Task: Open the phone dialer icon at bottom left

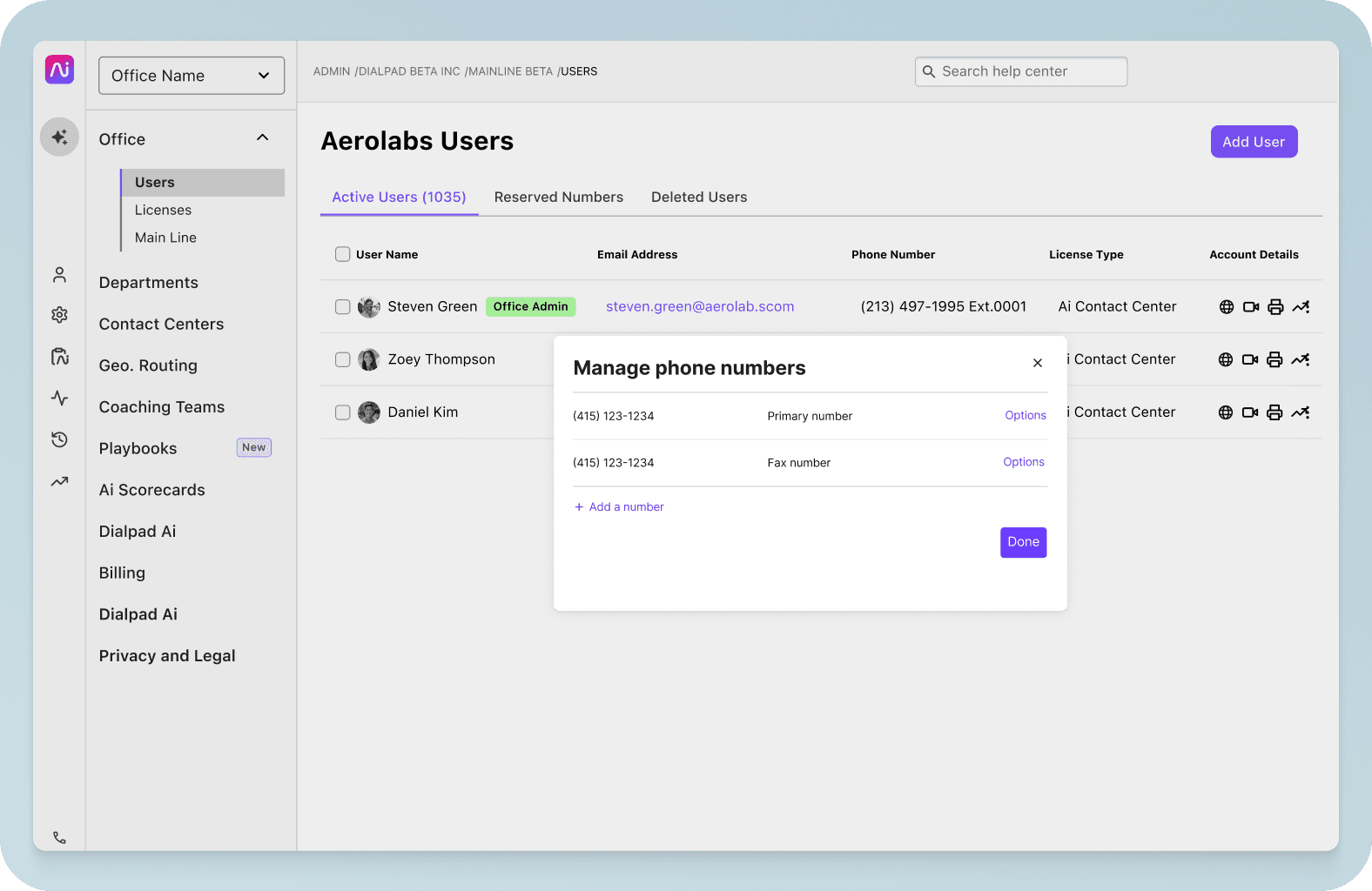Action: tap(59, 838)
